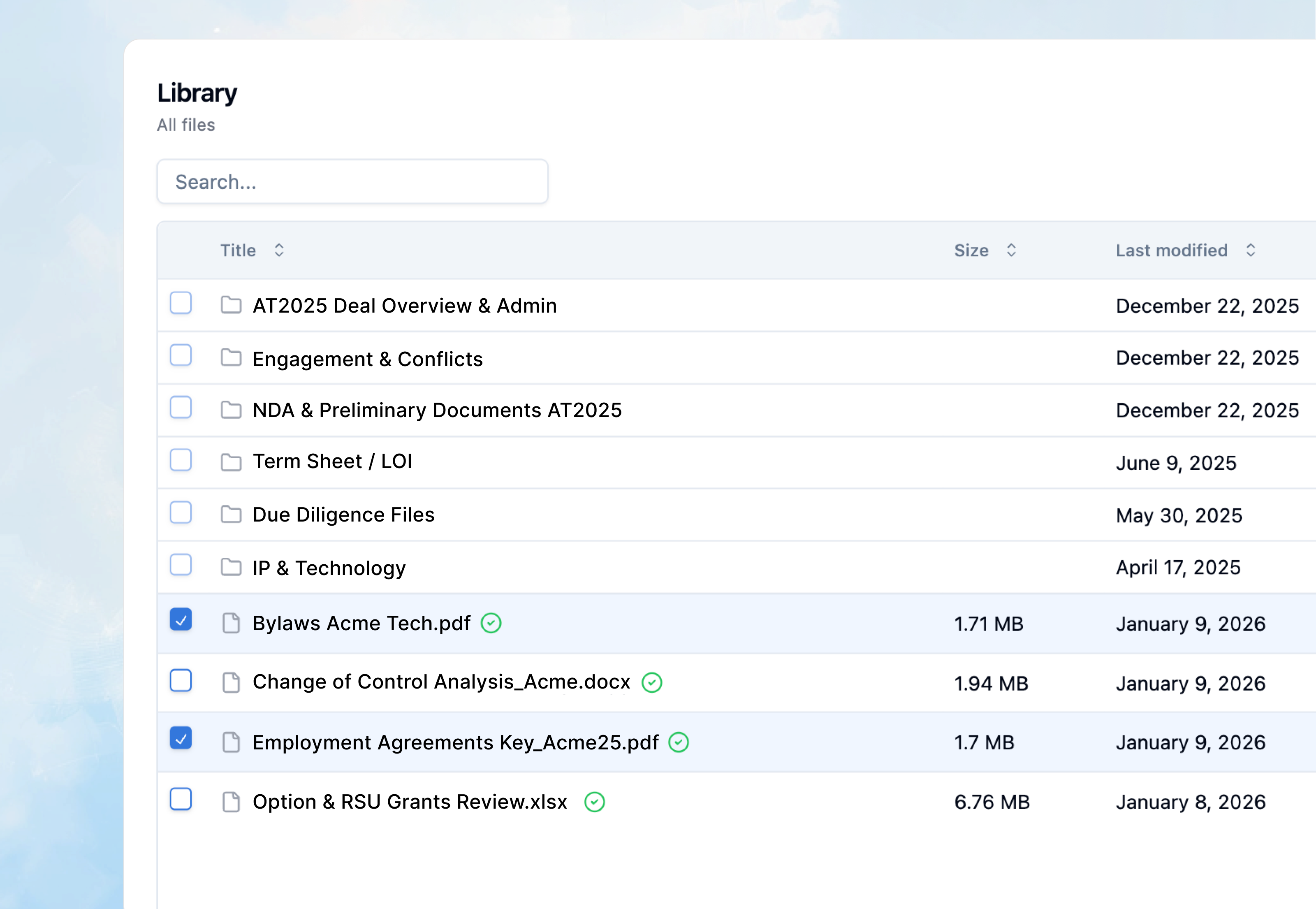
Task: Uncheck the Bylaws Acme Tech.pdf checkbox
Action: pos(181,620)
